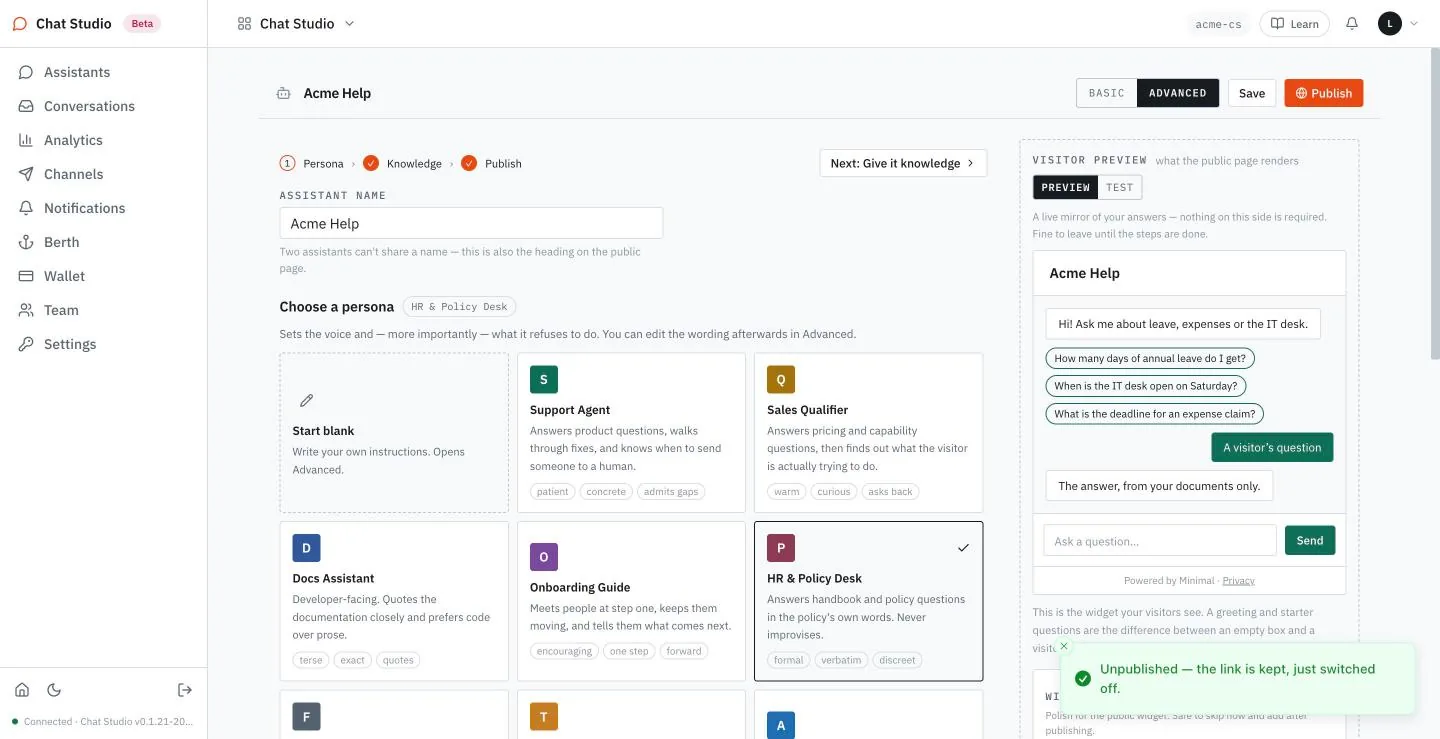Click the Chat Studio logo icon

coord(20,24)
